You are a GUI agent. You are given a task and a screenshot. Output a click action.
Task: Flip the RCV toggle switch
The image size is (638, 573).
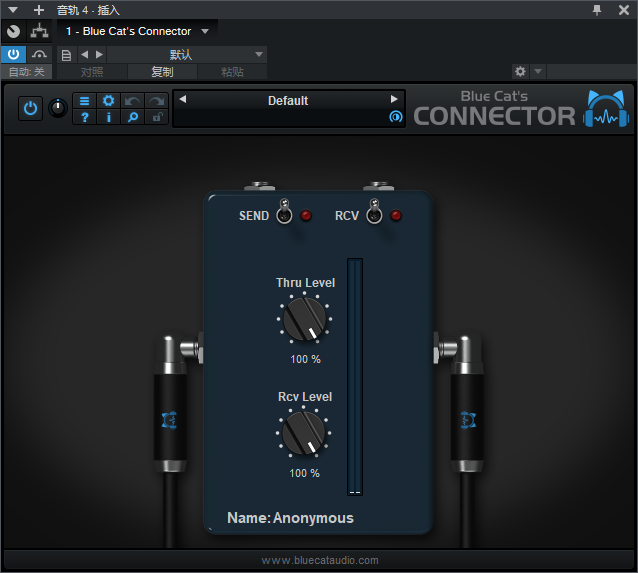coord(374,214)
